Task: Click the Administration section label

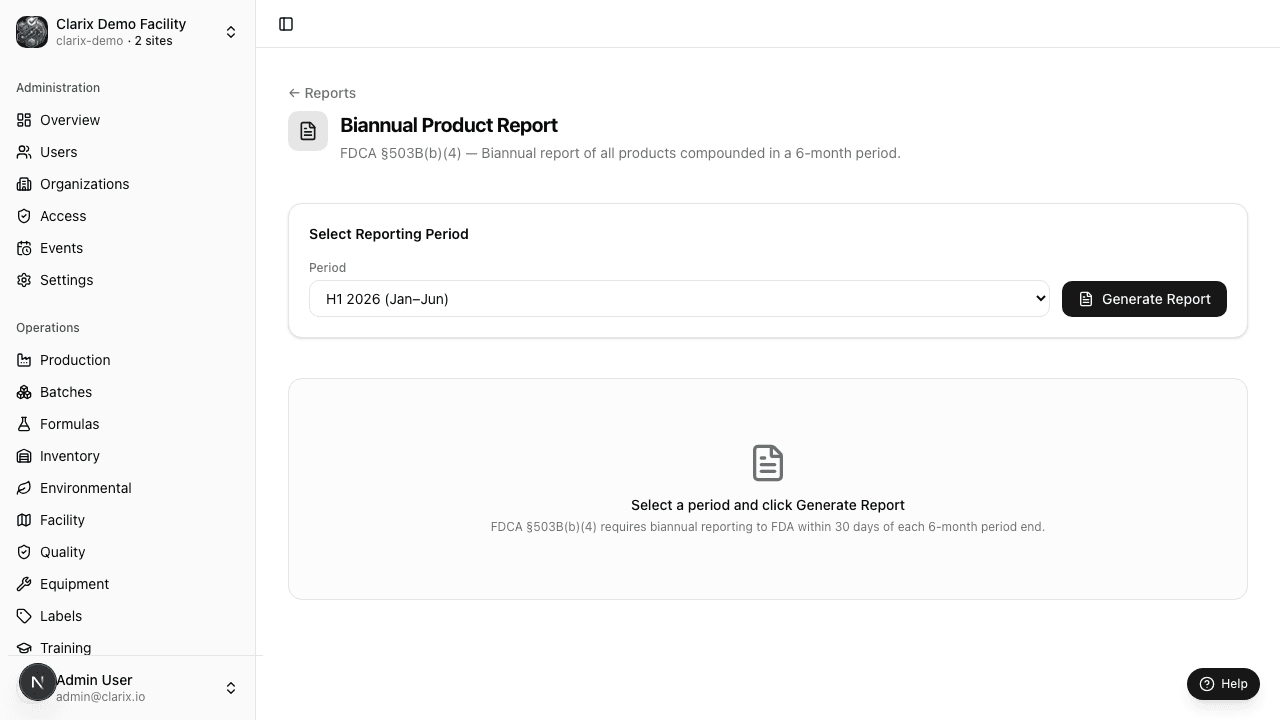Action: pyautogui.click(x=58, y=88)
